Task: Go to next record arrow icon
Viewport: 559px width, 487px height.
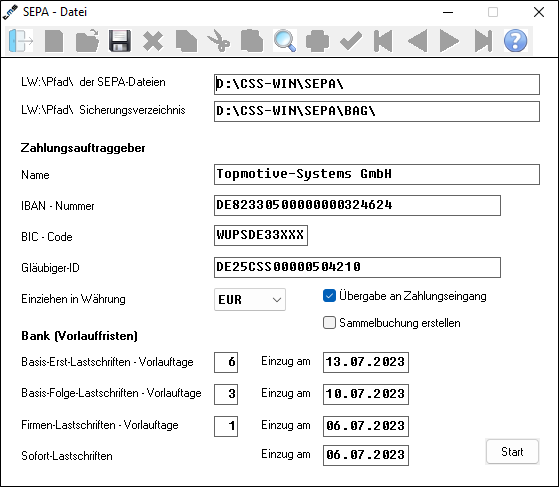Action: (449, 41)
